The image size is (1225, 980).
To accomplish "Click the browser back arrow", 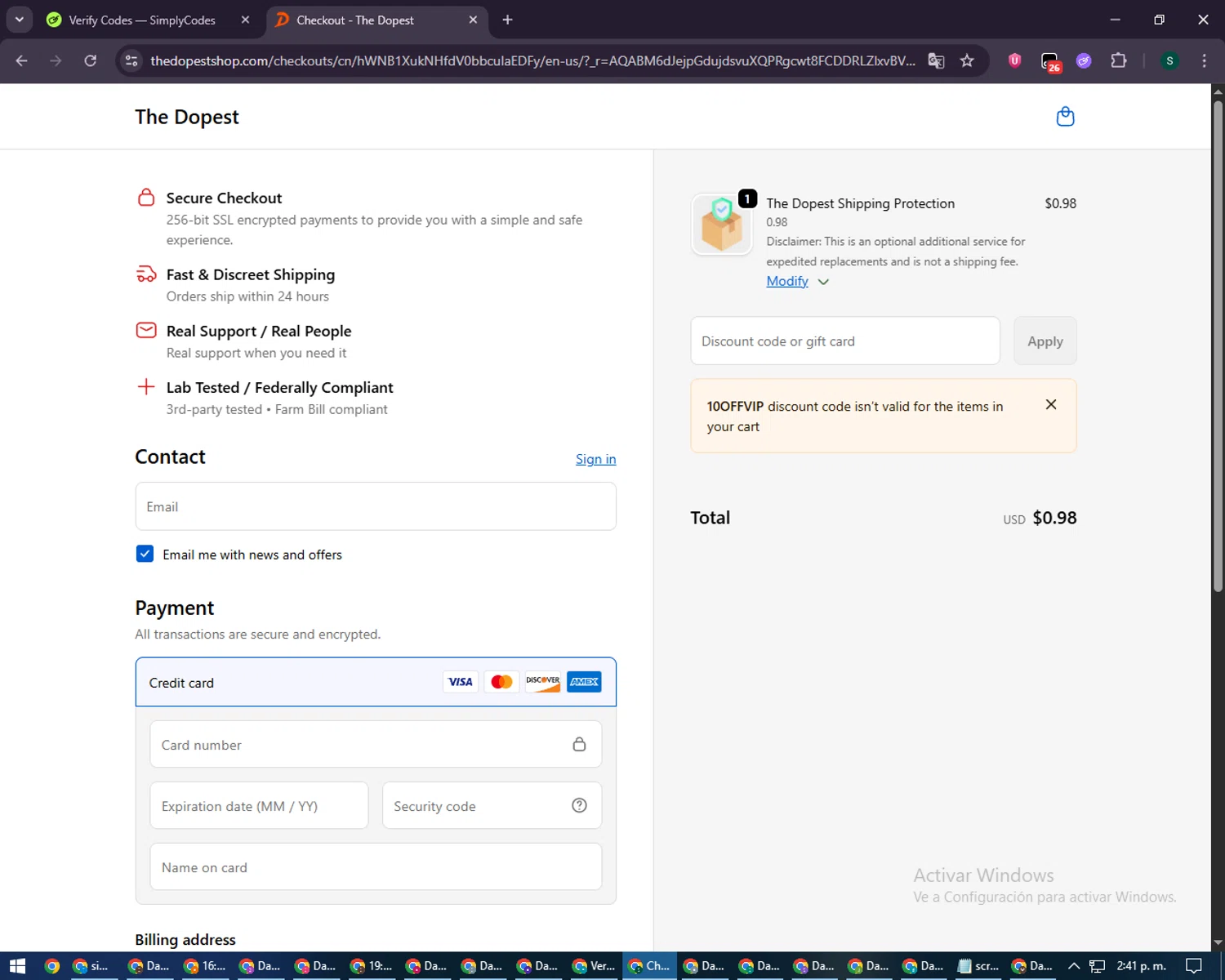I will pos(22,60).
